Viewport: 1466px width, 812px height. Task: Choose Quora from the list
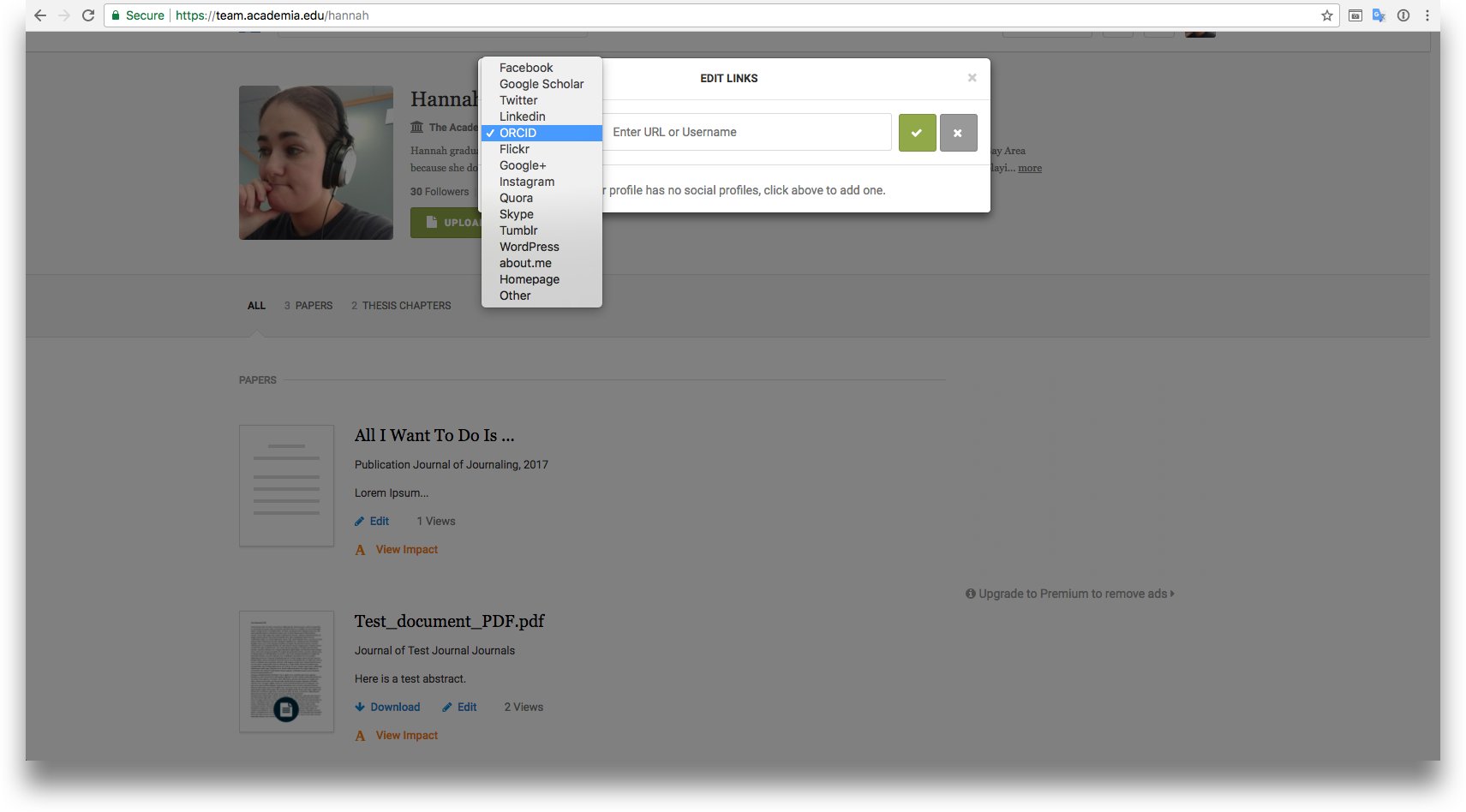(x=542, y=198)
